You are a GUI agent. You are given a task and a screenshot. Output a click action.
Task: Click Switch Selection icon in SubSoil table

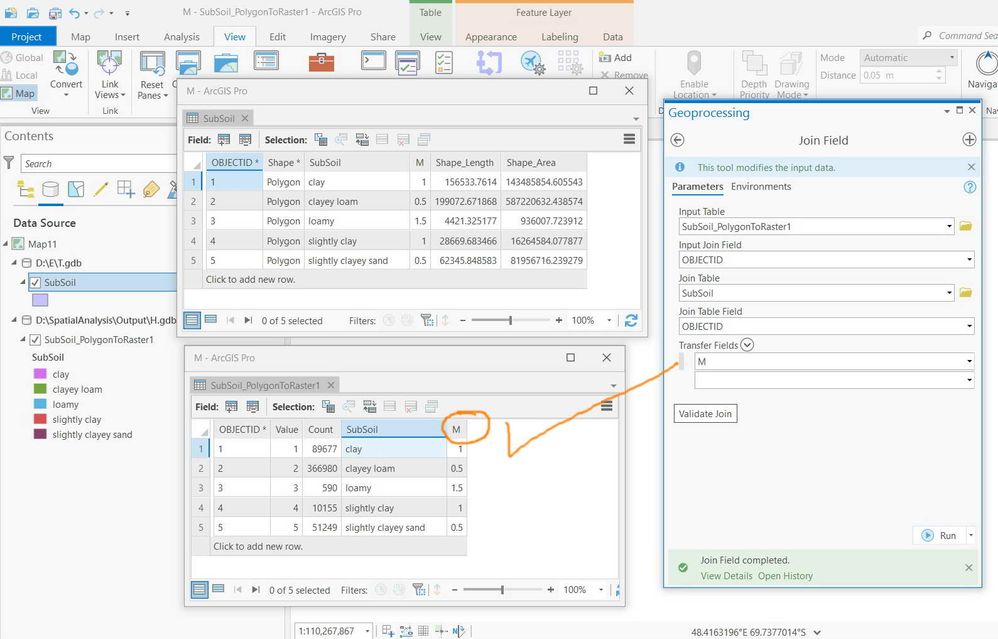click(362, 139)
